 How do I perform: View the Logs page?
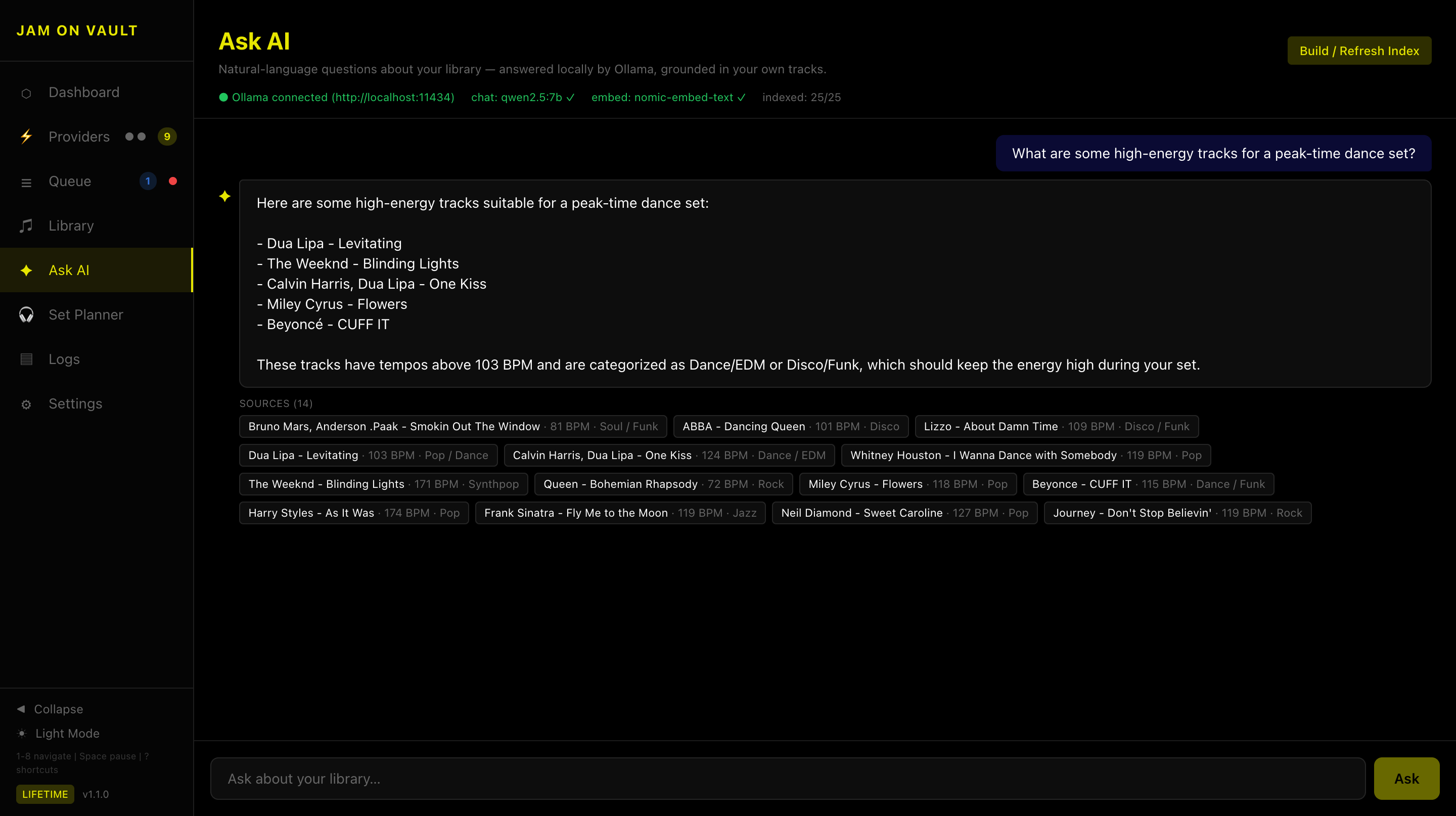click(x=96, y=359)
